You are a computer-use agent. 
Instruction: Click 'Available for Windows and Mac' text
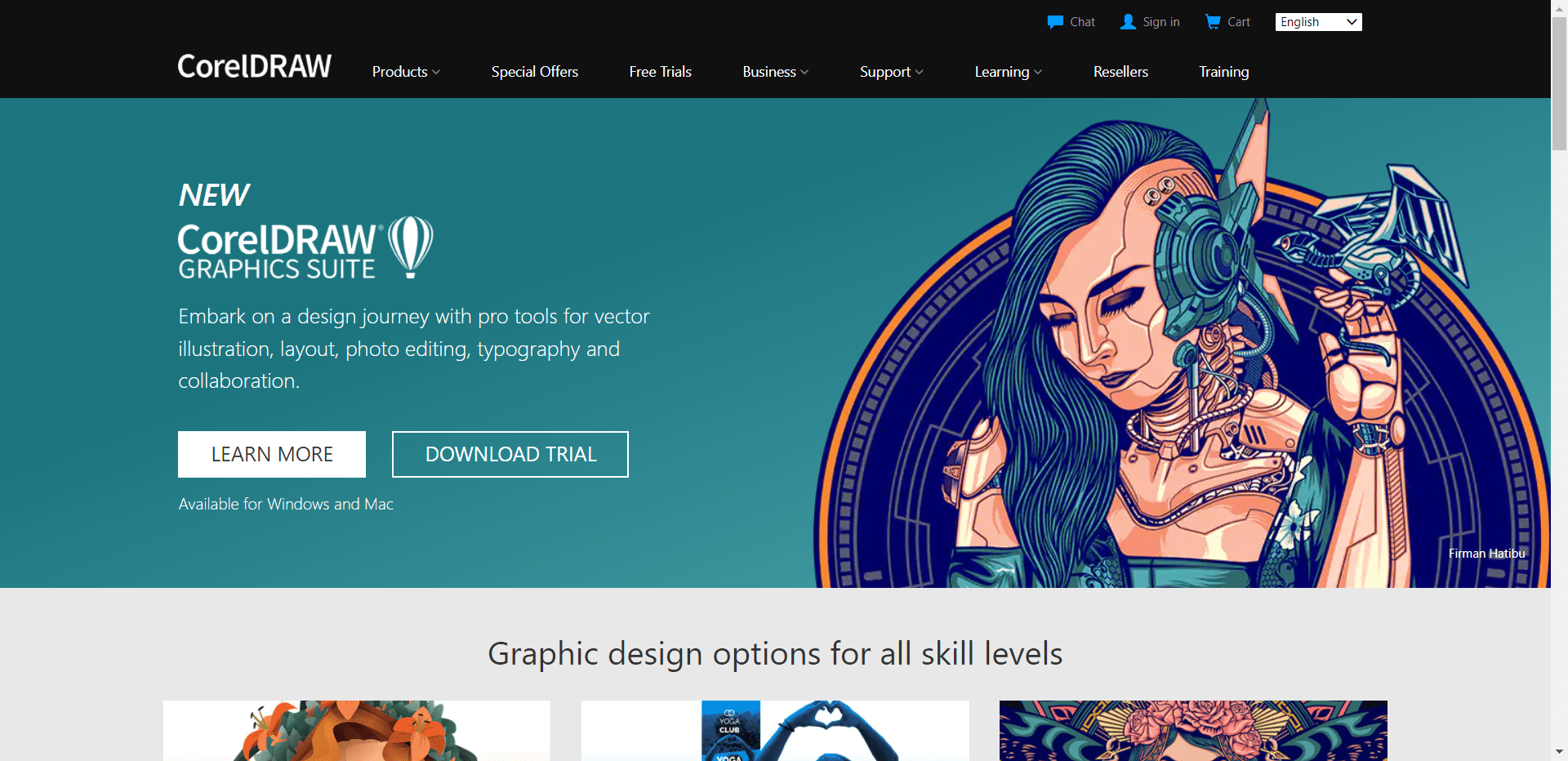click(286, 504)
